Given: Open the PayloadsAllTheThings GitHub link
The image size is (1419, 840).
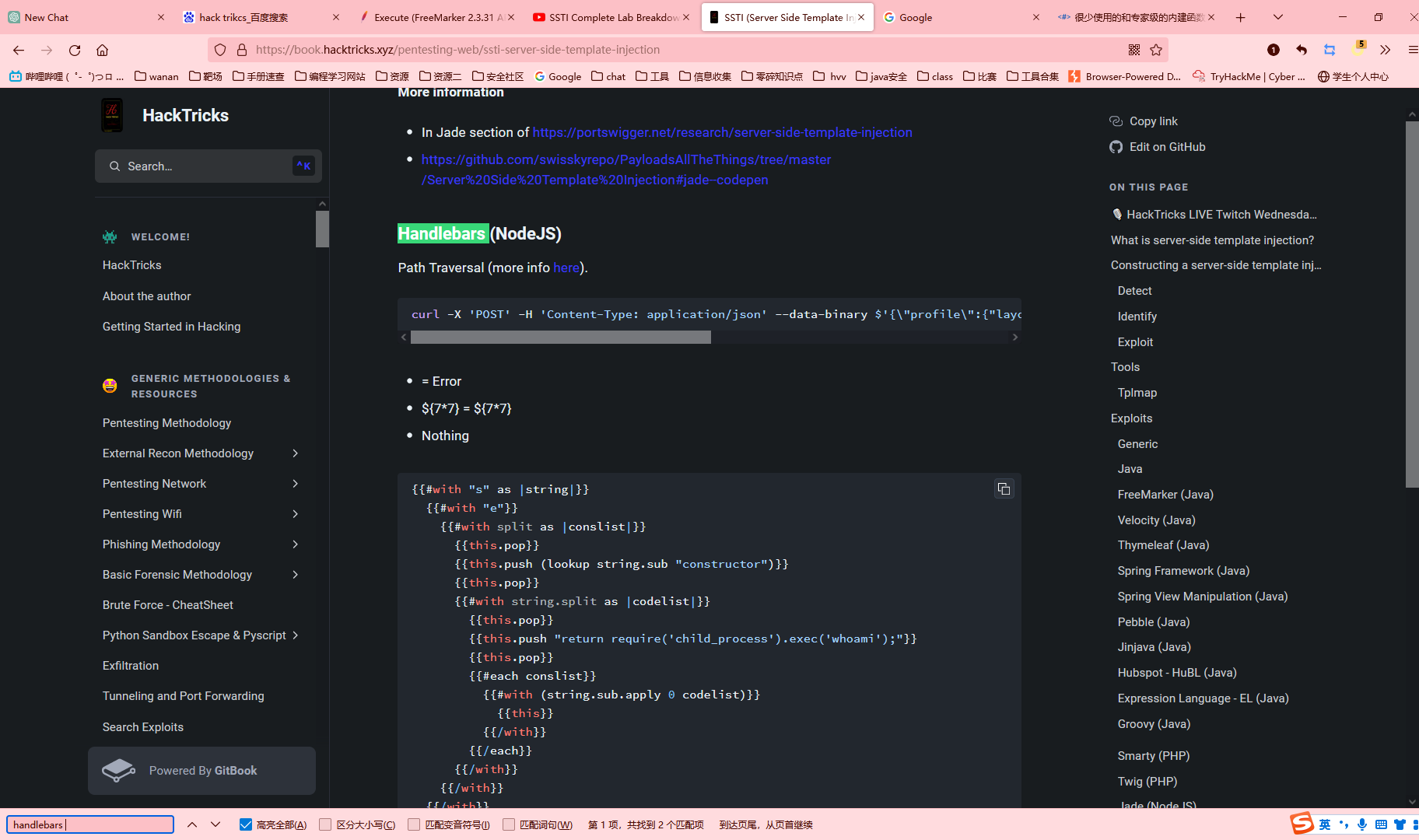Looking at the screenshot, I should 625,170.
